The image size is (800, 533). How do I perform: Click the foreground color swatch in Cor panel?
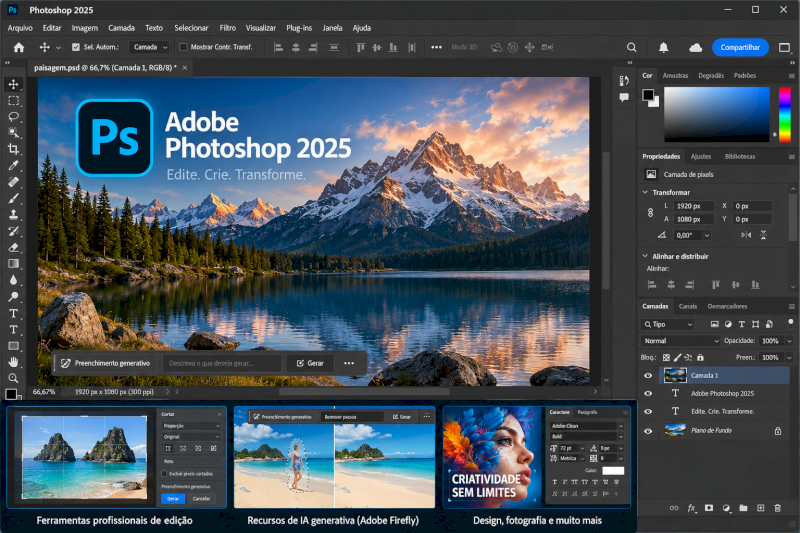pyautogui.click(x=648, y=95)
